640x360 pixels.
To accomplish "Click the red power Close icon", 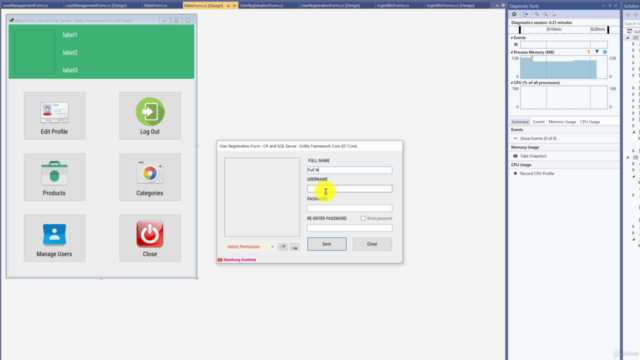I will click(150, 234).
